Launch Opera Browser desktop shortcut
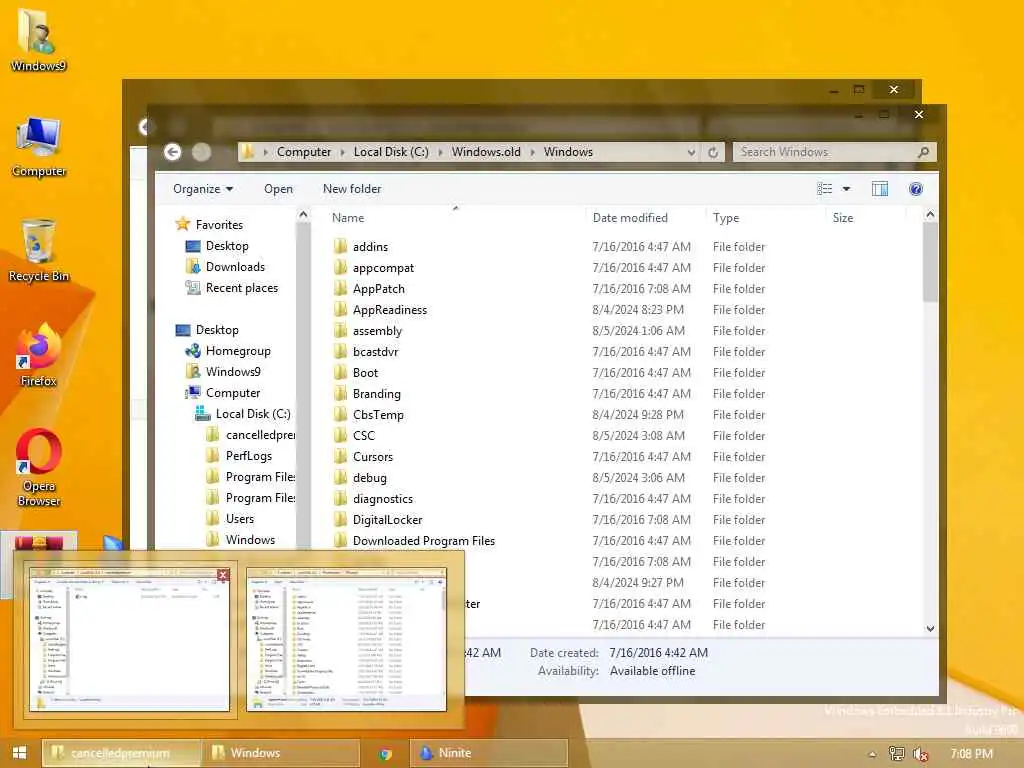 (x=39, y=468)
